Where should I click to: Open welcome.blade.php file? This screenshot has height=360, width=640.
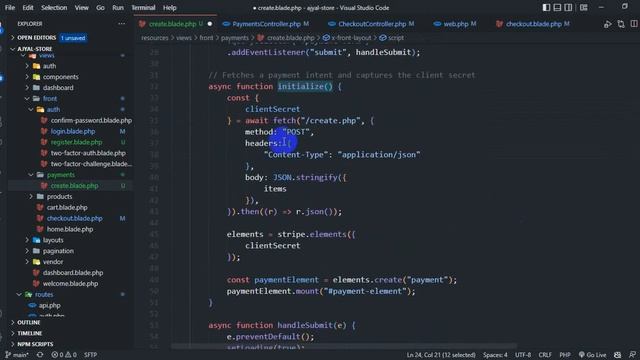[x=70, y=283]
